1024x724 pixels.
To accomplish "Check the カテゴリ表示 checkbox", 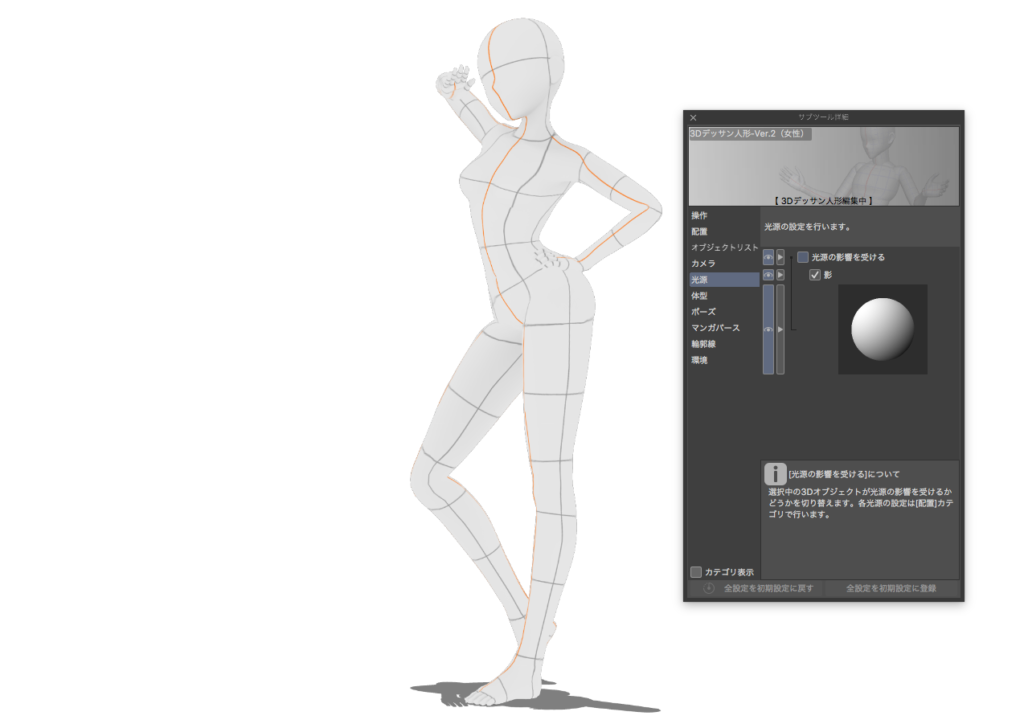I will point(695,570).
